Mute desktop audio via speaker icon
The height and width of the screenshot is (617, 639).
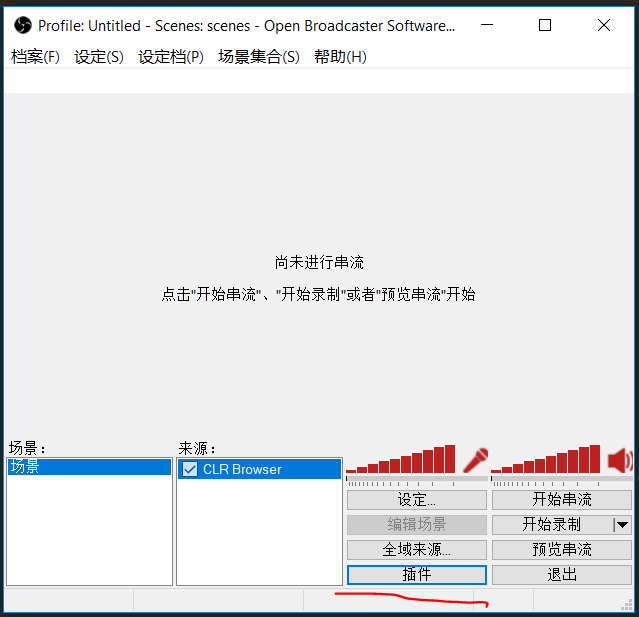tap(620, 460)
